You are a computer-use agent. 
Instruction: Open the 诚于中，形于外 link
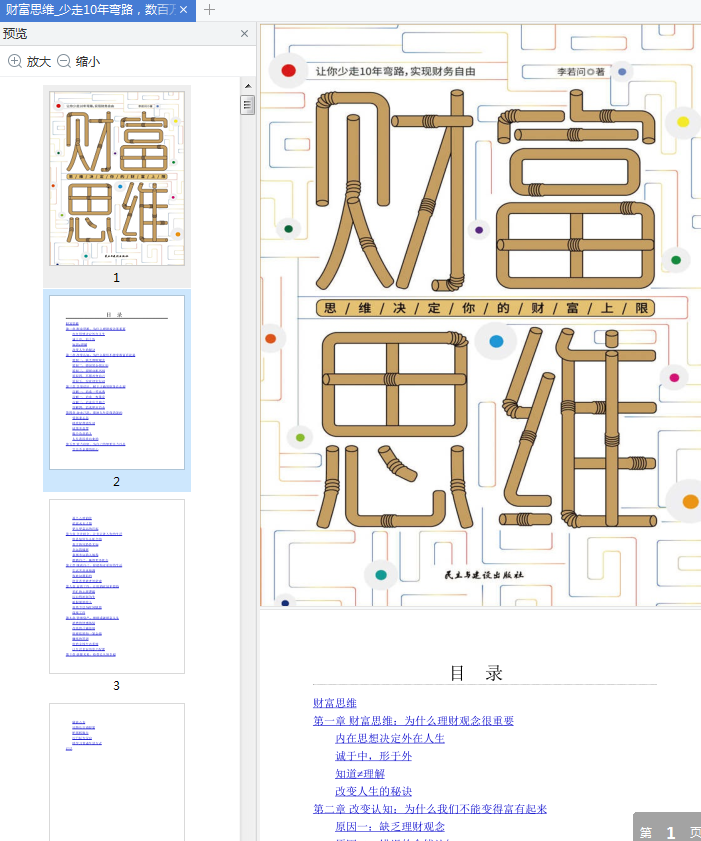pos(373,756)
